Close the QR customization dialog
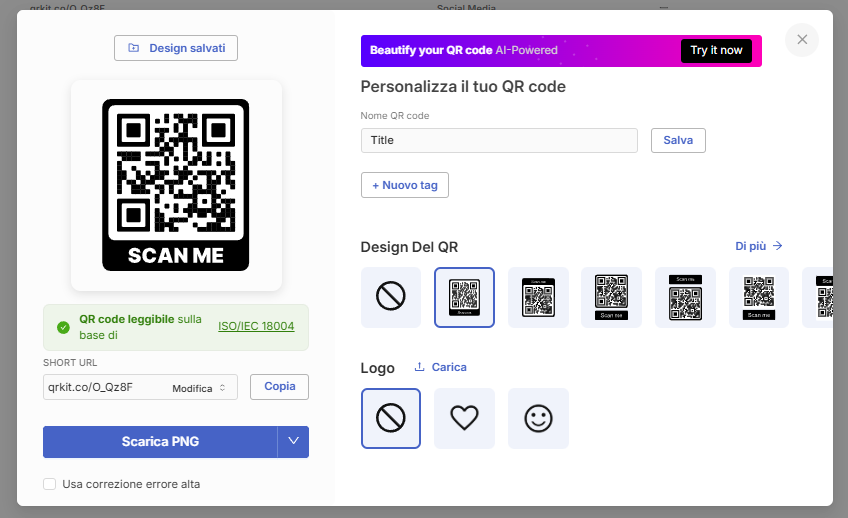This screenshot has width=848, height=518. tap(802, 39)
